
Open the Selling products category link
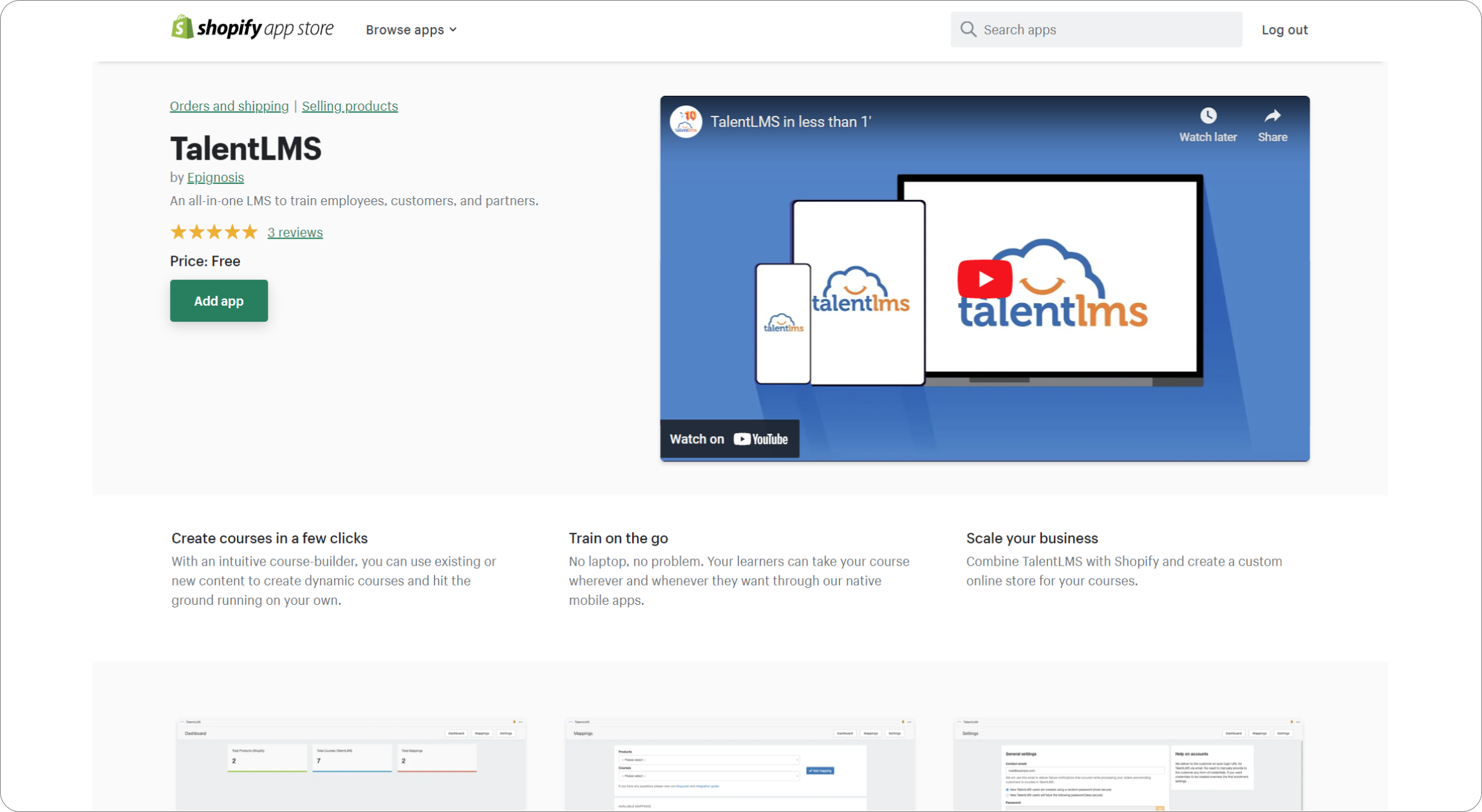pos(350,106)
